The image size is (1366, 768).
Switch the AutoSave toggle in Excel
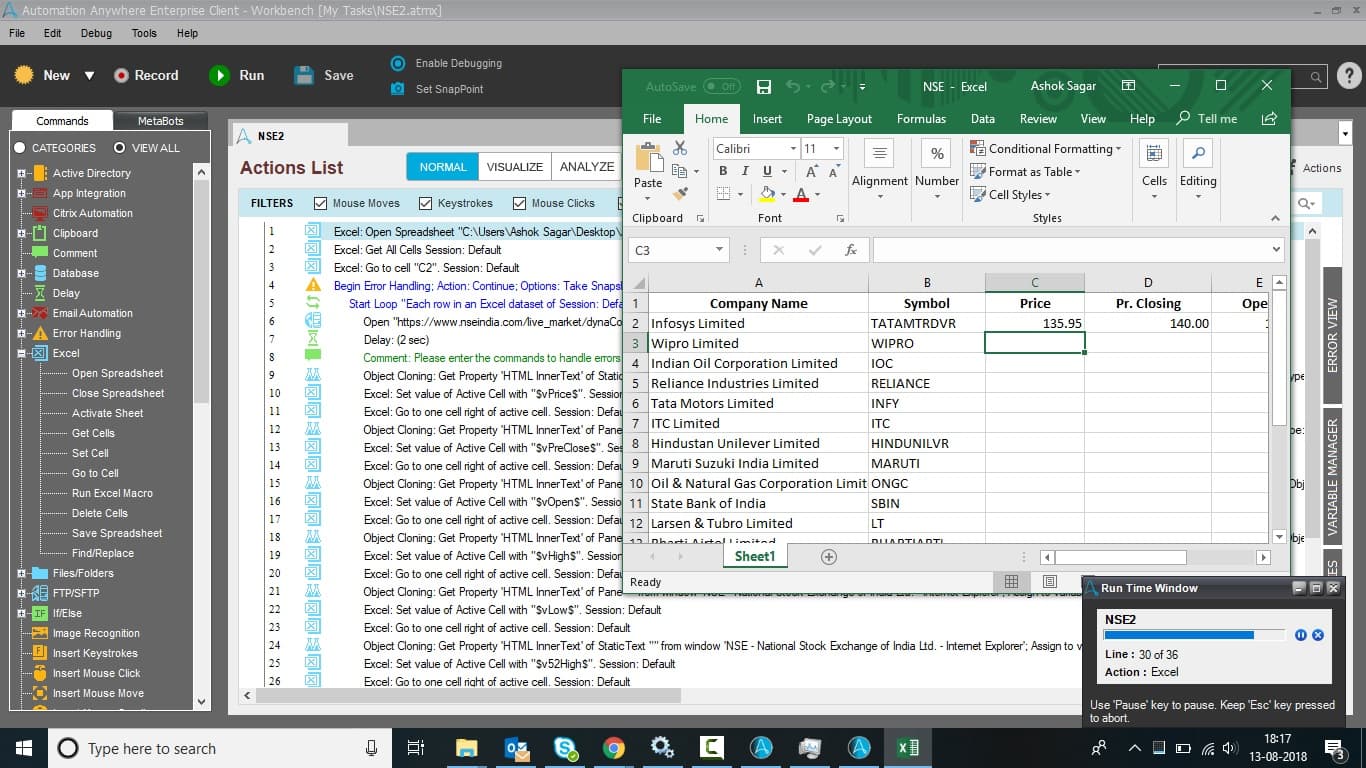pos(721,87)
